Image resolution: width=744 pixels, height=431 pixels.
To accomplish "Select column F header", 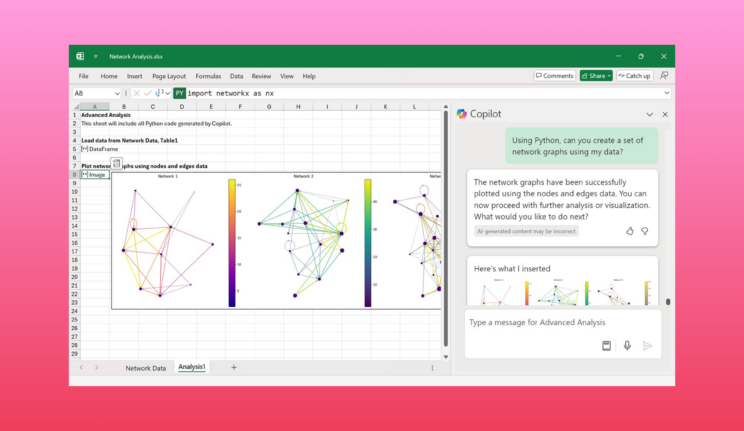I will (x=240, y=107).
